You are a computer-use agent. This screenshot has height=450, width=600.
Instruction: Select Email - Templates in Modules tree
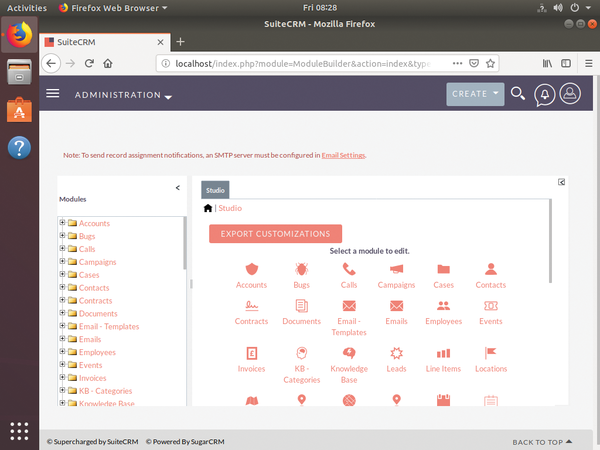coord(109,326)
